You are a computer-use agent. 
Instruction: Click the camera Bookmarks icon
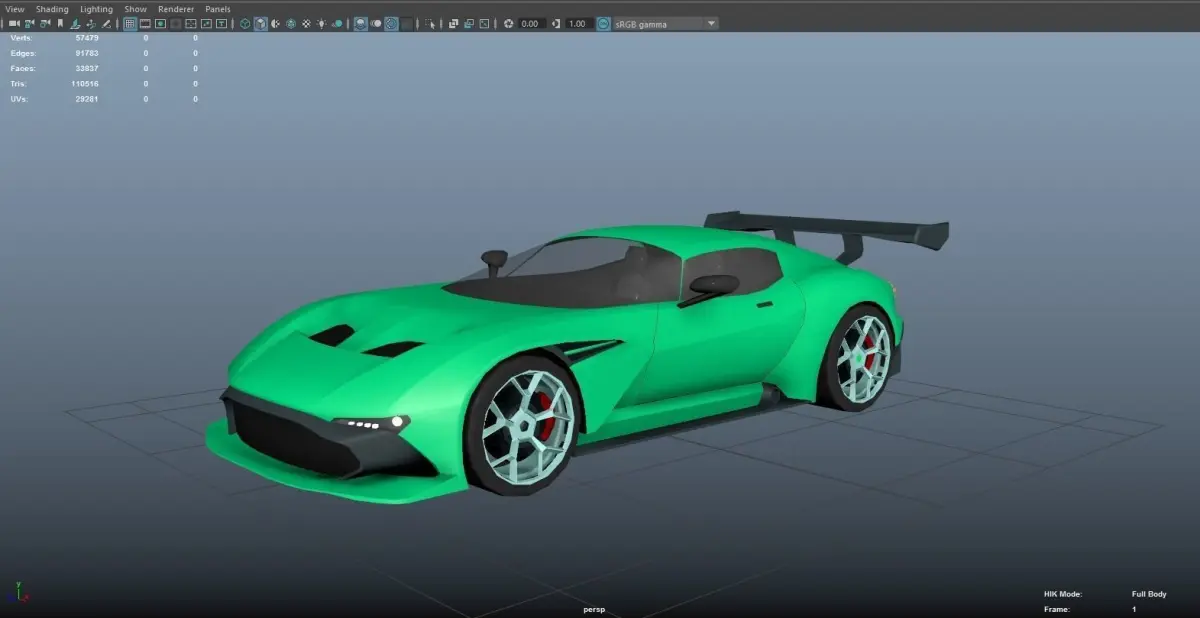point(60,23)
